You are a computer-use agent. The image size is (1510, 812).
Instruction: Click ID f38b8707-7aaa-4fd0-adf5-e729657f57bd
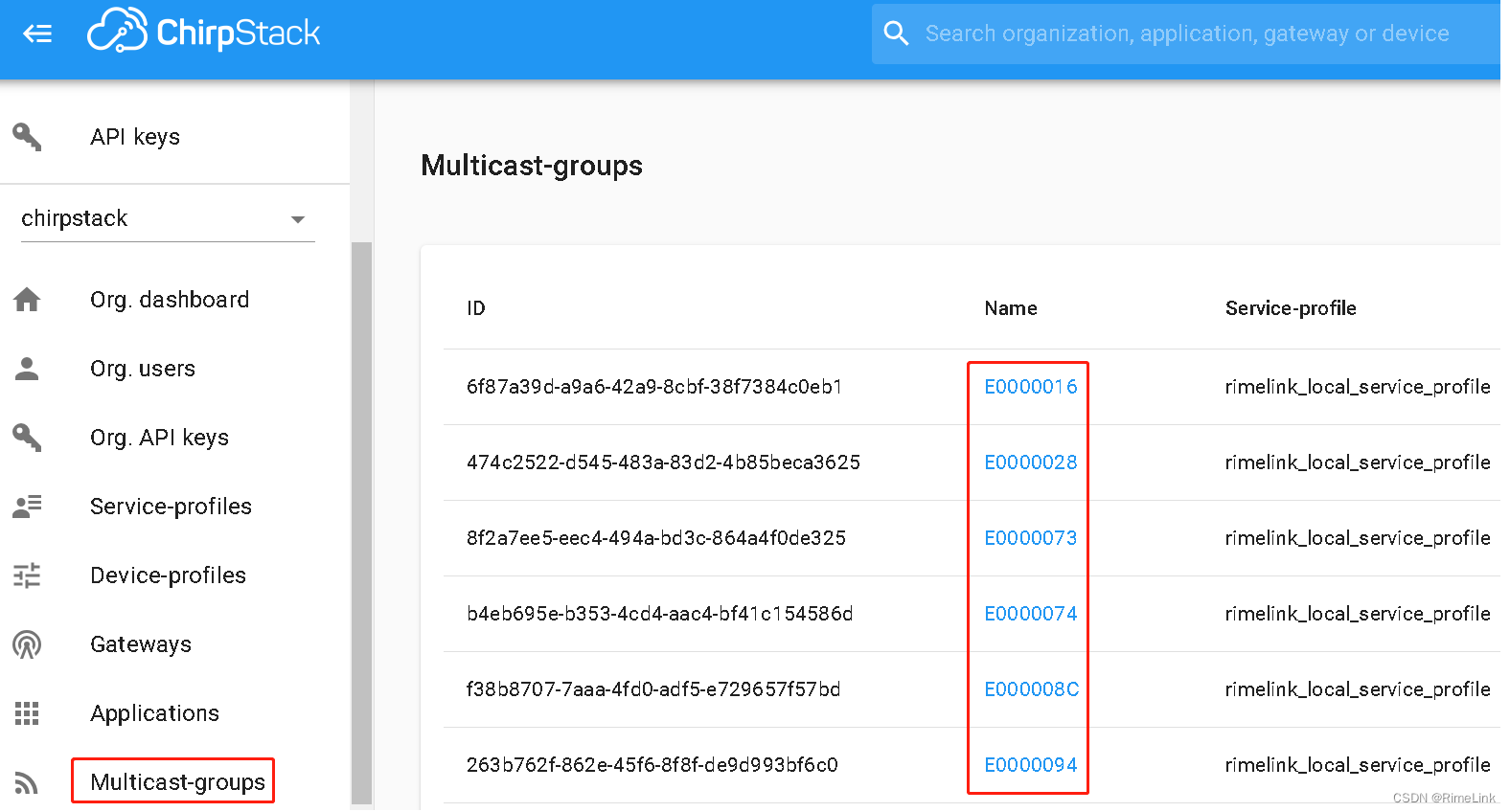pos(653,689)
